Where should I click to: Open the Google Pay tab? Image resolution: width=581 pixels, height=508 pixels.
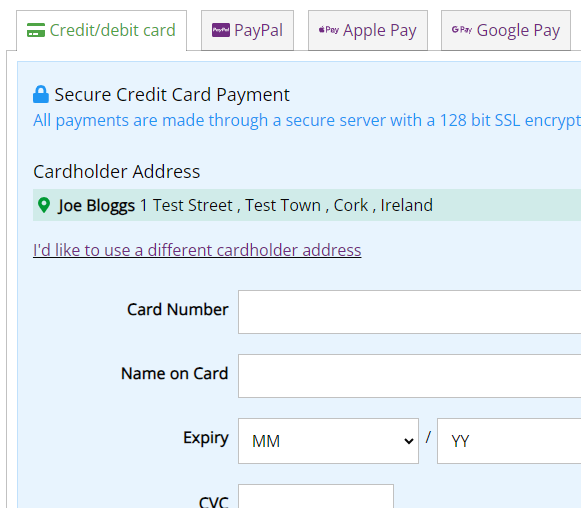[x=506, y=30]
